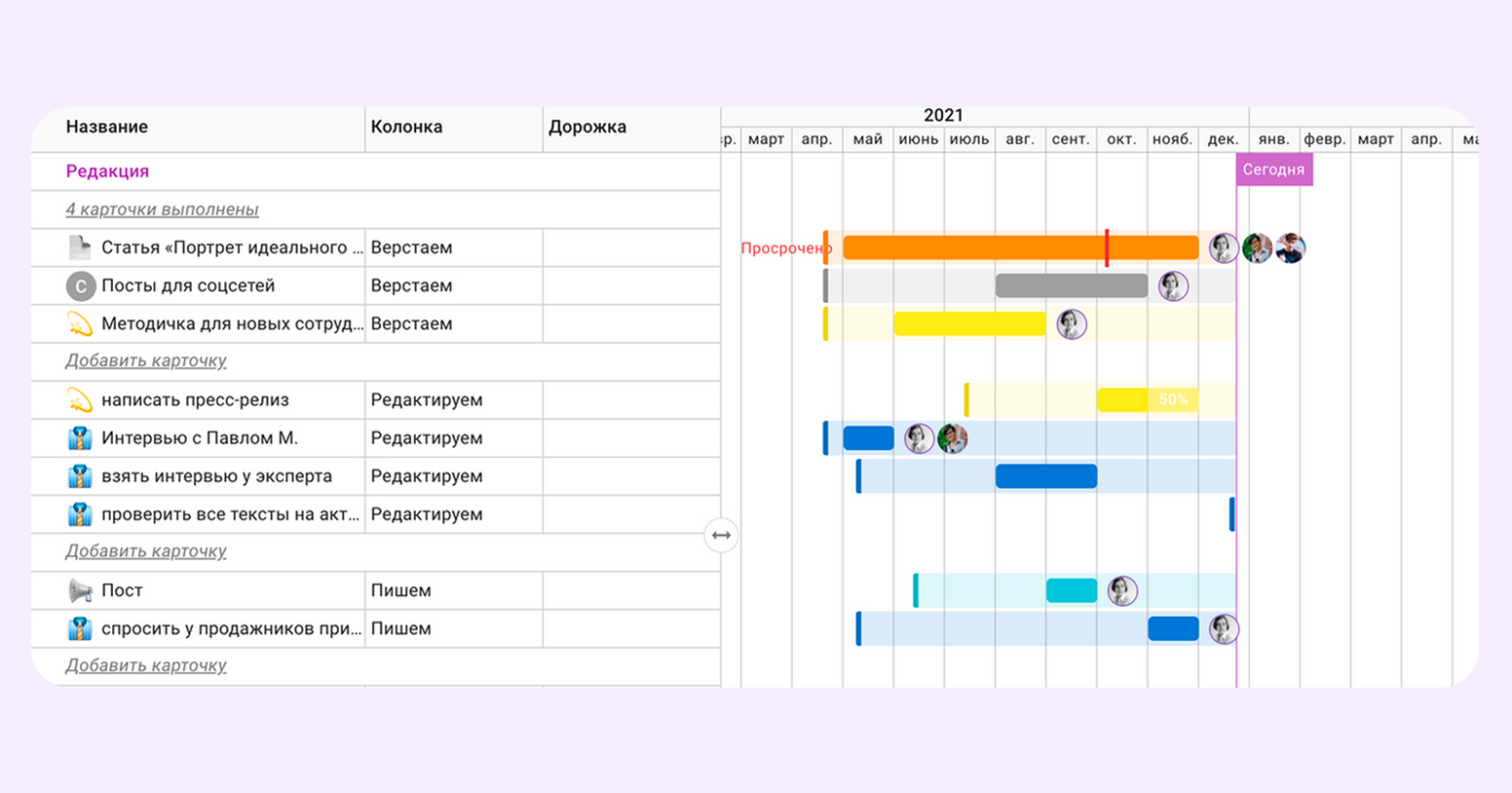Expand the 4 карточки выполнены link

click(162, 209)
